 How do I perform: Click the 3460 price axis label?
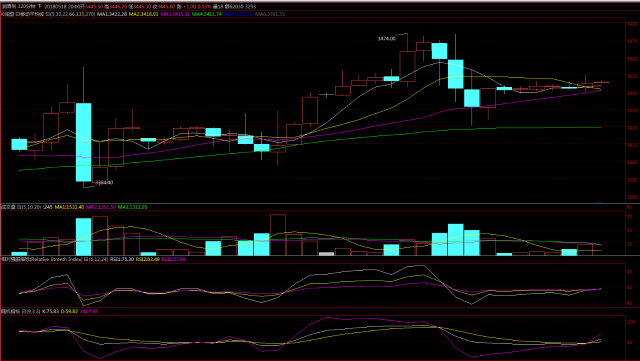tap(632, 59)
